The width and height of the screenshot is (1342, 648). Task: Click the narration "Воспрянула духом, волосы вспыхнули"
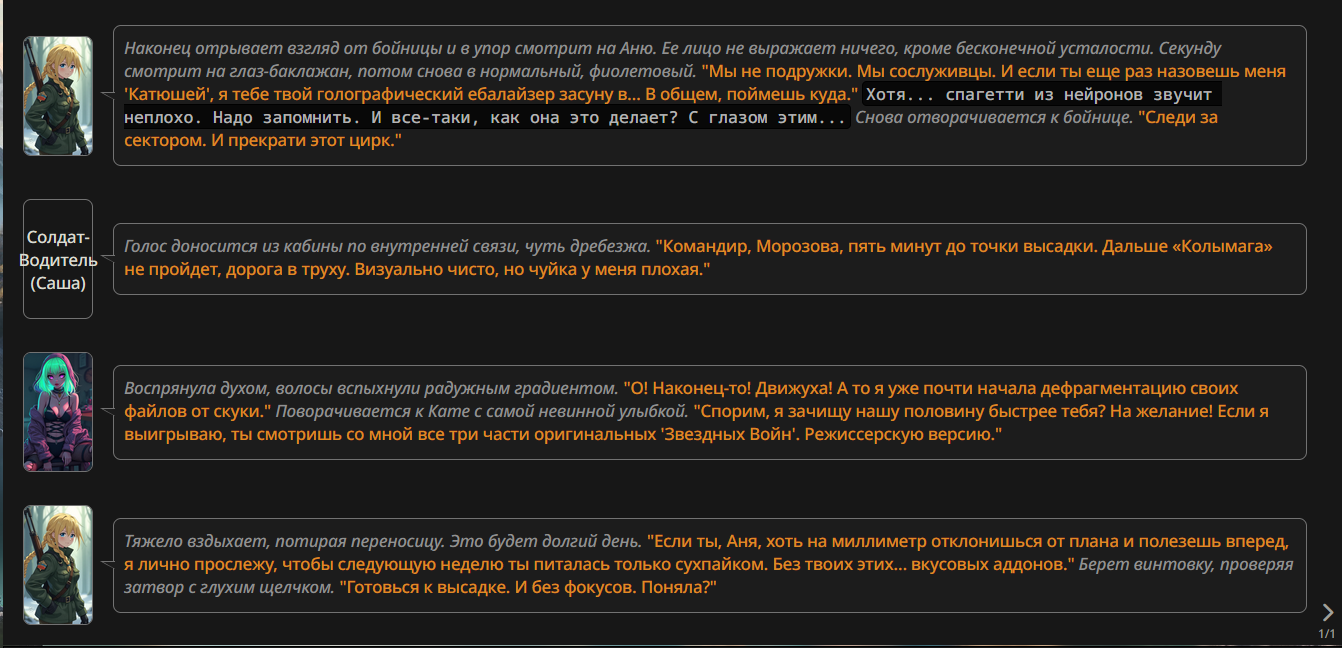[x=370, y=388]
